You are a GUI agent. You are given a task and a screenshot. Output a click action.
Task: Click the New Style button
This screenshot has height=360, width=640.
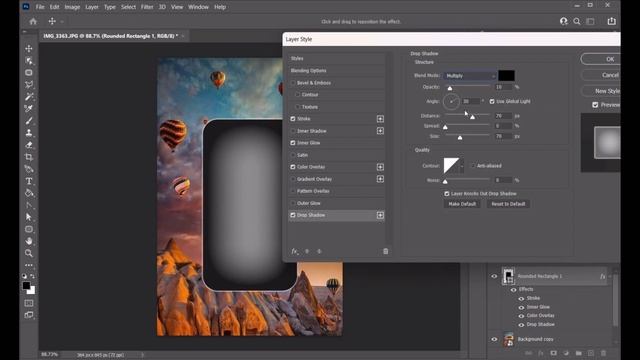(601, 91)
